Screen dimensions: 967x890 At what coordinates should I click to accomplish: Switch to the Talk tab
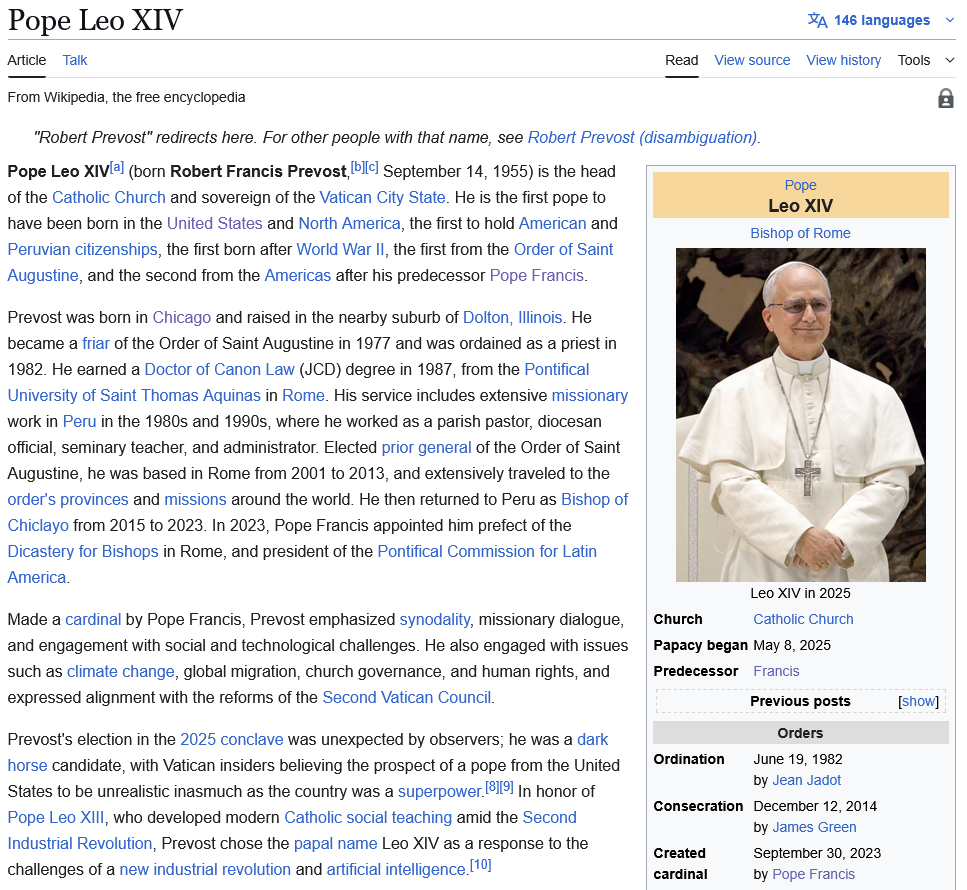pyautogui.click(x=75, y=60)
